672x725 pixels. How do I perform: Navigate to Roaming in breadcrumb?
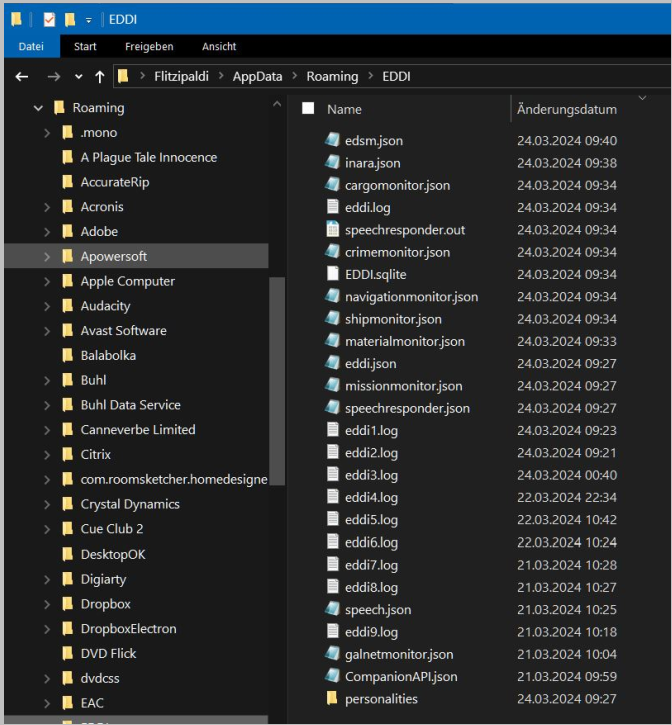332,76
